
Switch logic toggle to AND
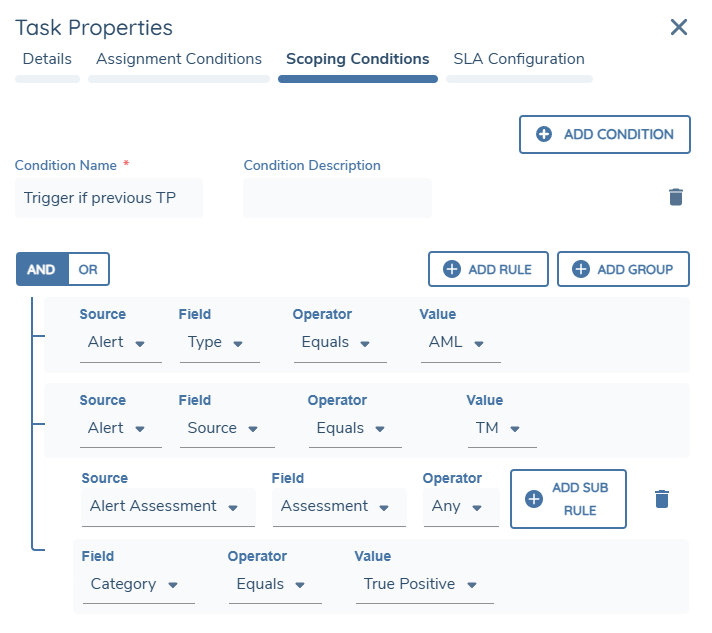tap(42, 269)
